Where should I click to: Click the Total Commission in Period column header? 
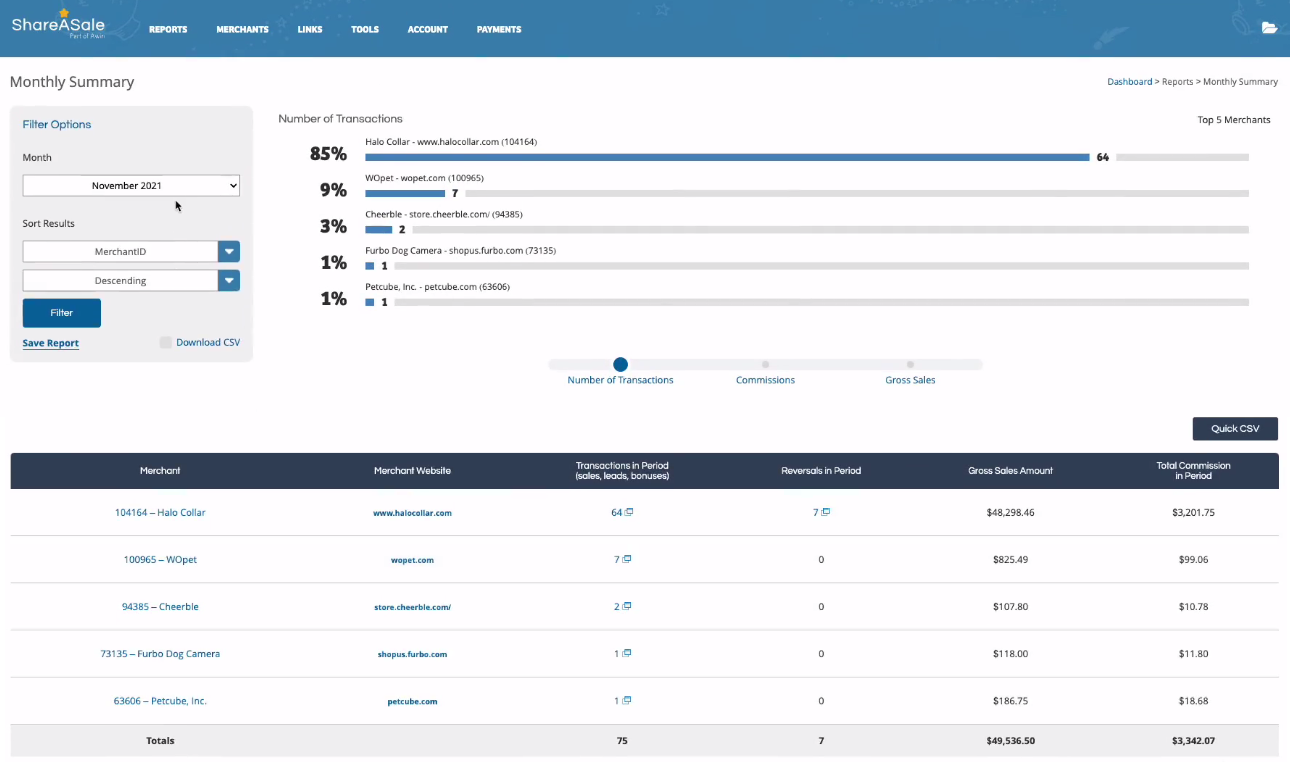(x=1194, y=470)
